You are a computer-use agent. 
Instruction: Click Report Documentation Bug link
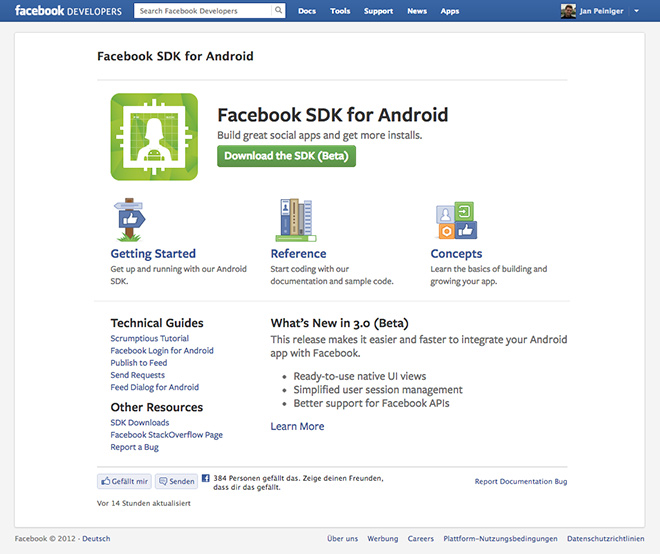pyautogui.click(x=521, y=481)
